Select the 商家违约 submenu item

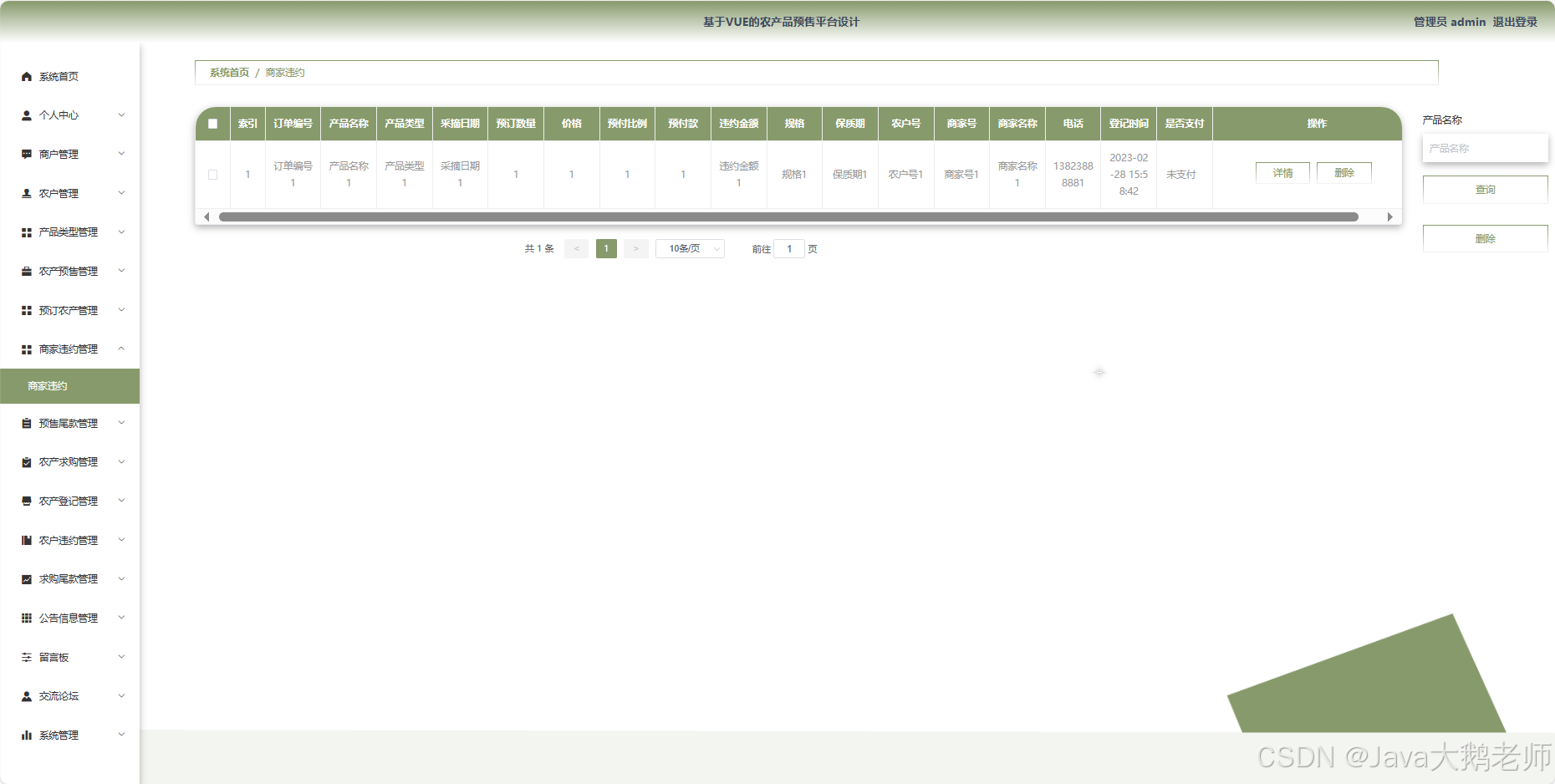[x=70, y=386]
